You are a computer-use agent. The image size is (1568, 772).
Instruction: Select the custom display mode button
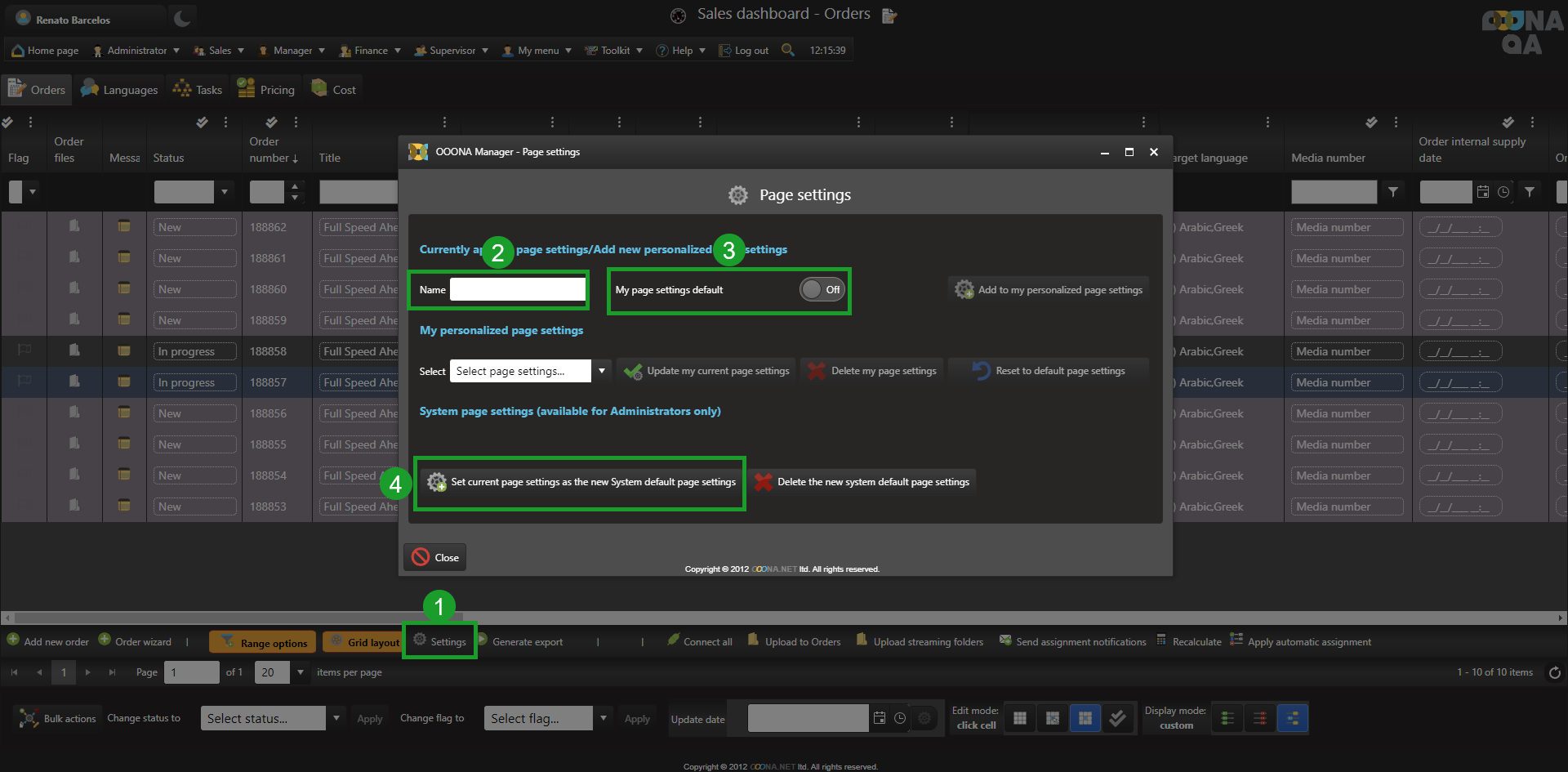coord(1292,718)
